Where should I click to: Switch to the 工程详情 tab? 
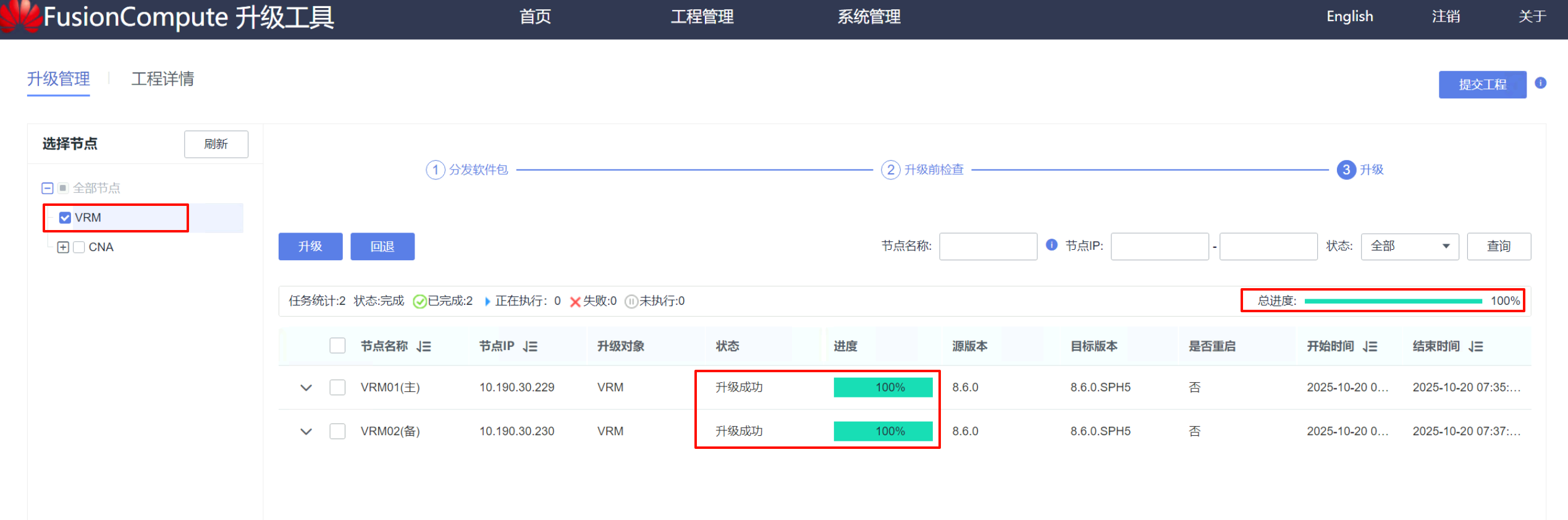click(x=162, y=79)
